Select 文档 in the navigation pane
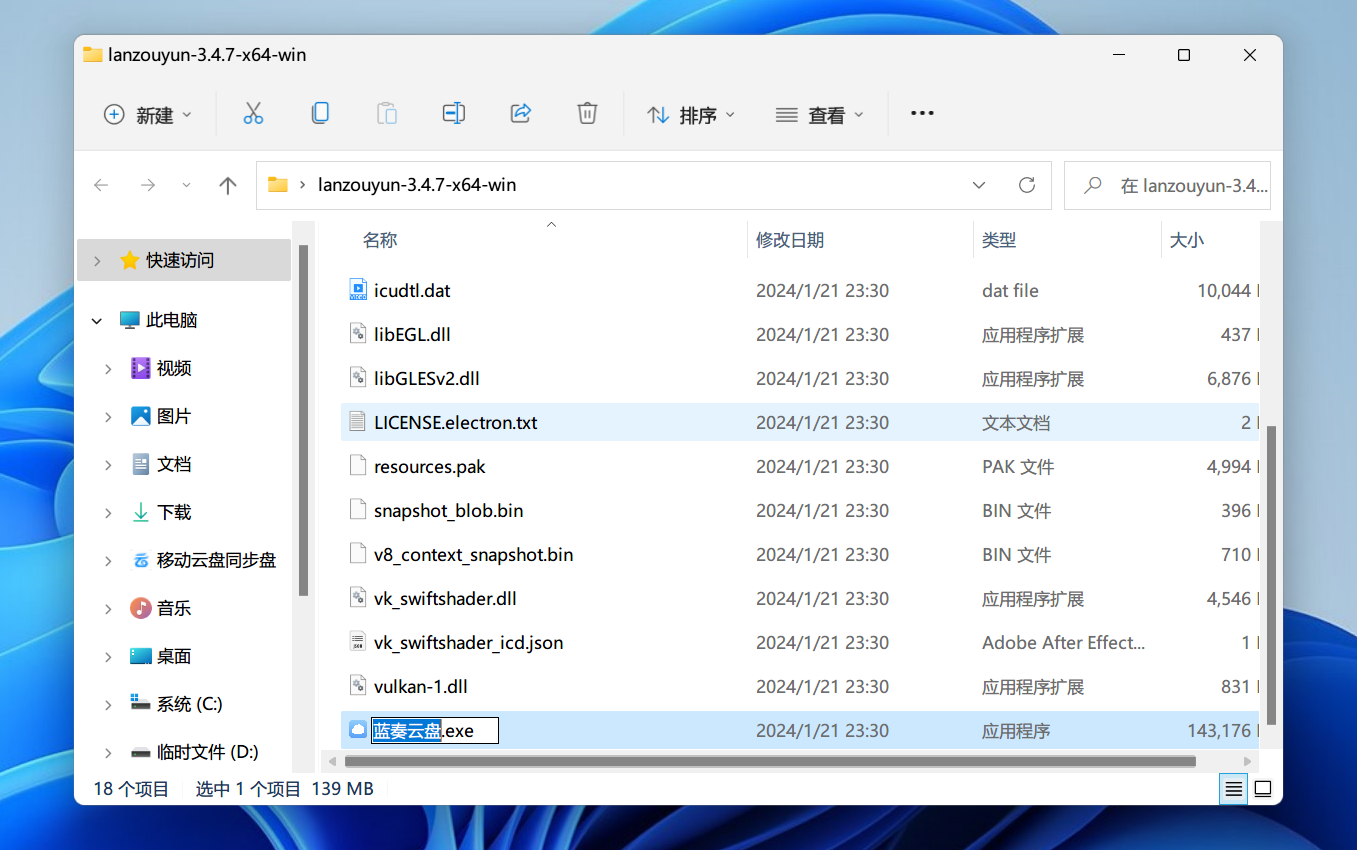Screen dimensions: 1357x850 coord(174,464)
